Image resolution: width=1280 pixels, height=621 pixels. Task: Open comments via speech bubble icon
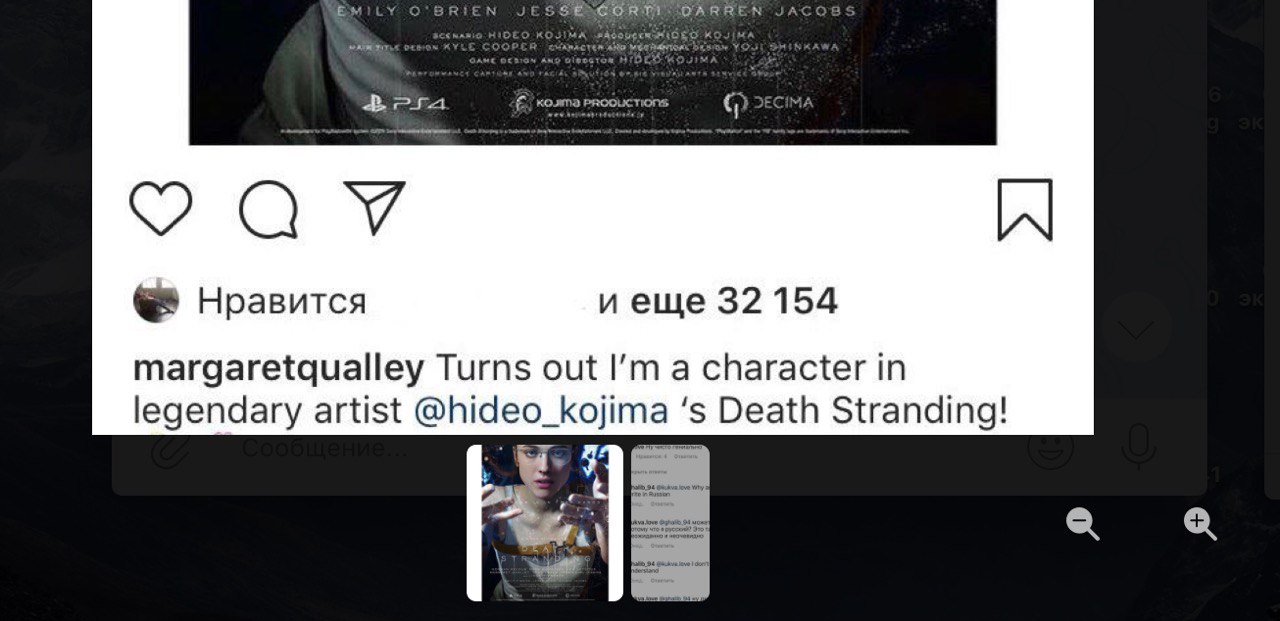tap(268, 209)
